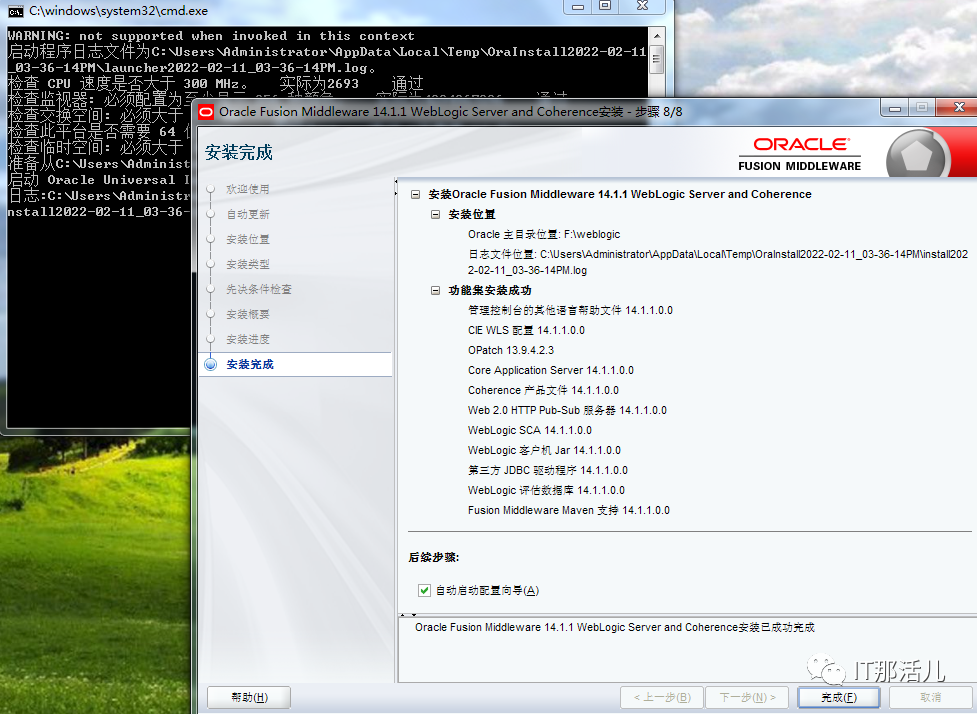Click the 'Web 2.0 HTTP Pub-Sub 服务器' row
This screenshot has height=714, width=977.
pos(567,410)
